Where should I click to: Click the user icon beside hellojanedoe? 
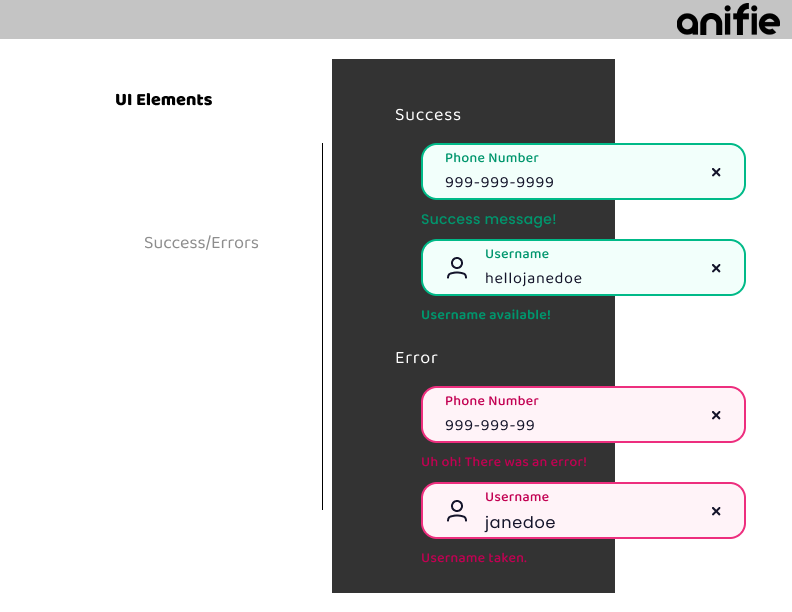pyautogui.click(x=457, y=268)
